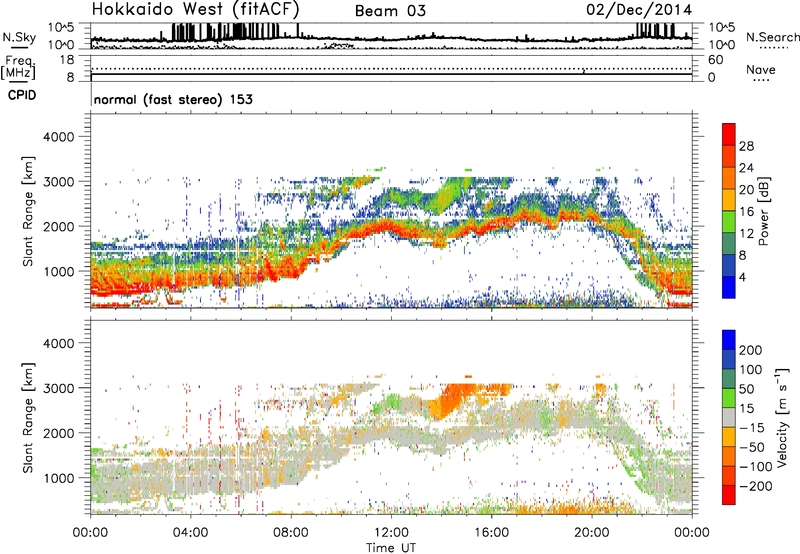The image size is (800, 554).
Task: Click the '16:00' time axis label
Action: [x=491, y=533]
